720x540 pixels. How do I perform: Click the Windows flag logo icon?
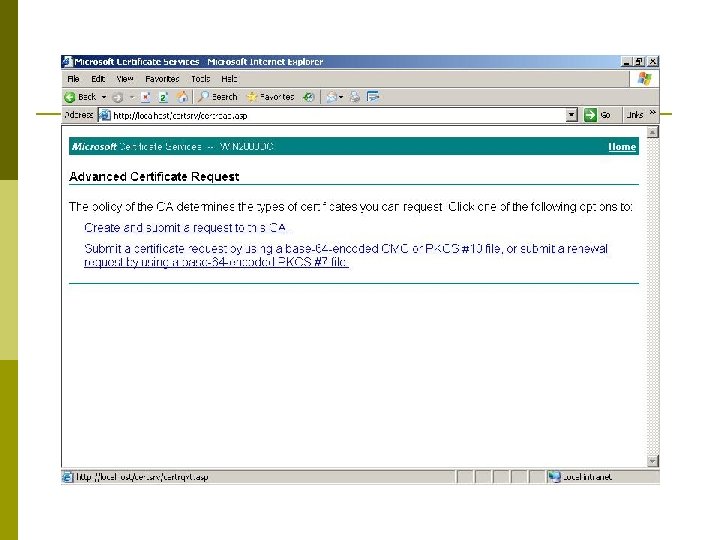coord(645,79)
